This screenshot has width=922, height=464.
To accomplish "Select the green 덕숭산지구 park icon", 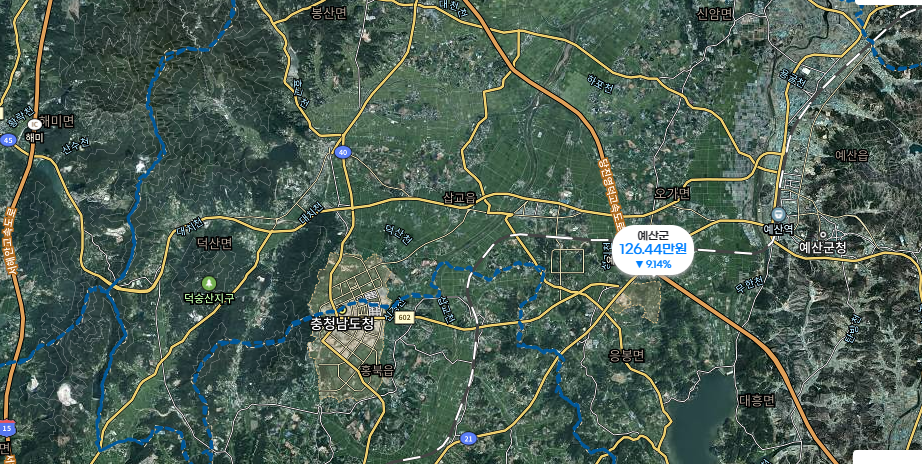I will point(208,284).
